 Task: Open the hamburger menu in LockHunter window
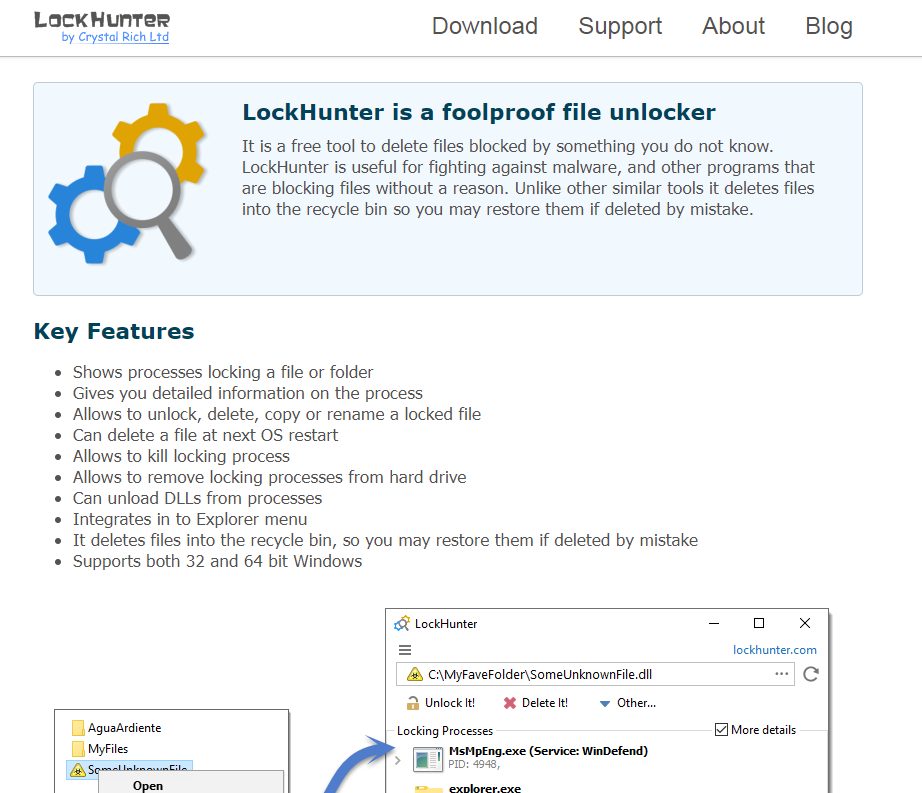point(405,650)
